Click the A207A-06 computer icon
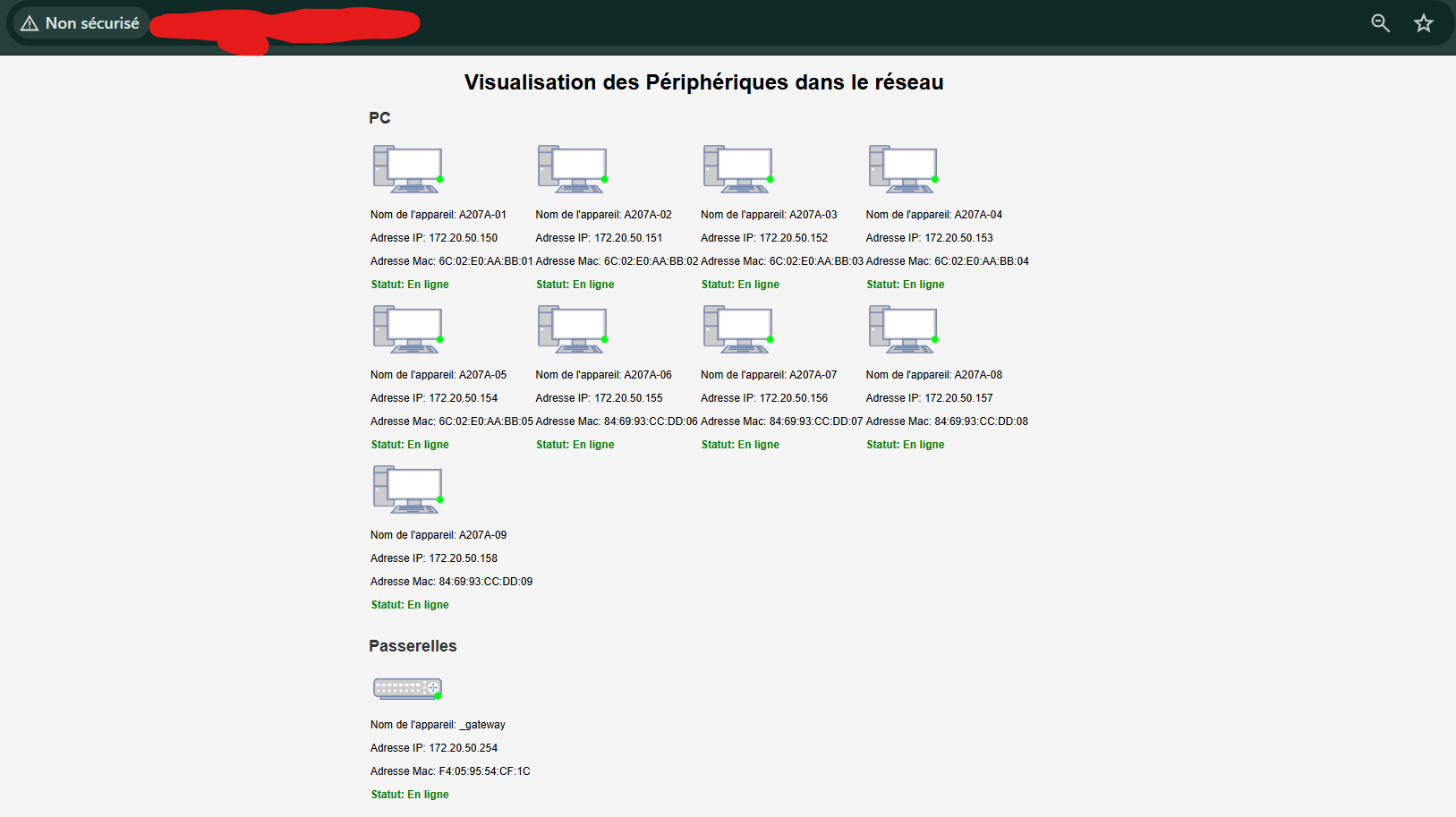 point(573,329)
